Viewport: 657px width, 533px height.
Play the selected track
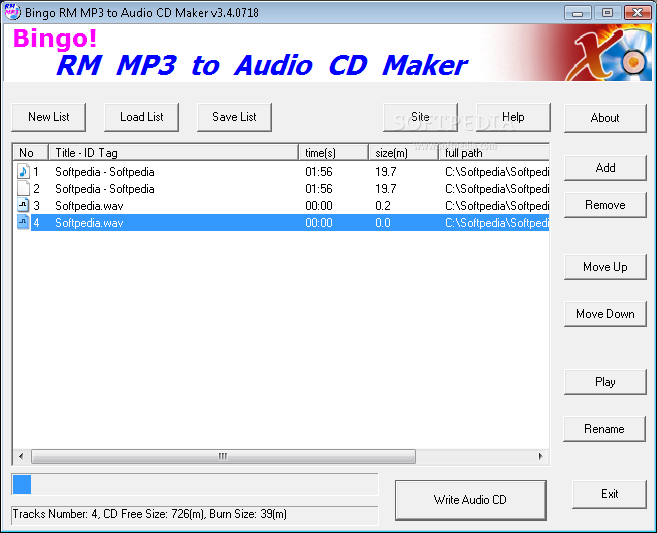click(605, 382)
